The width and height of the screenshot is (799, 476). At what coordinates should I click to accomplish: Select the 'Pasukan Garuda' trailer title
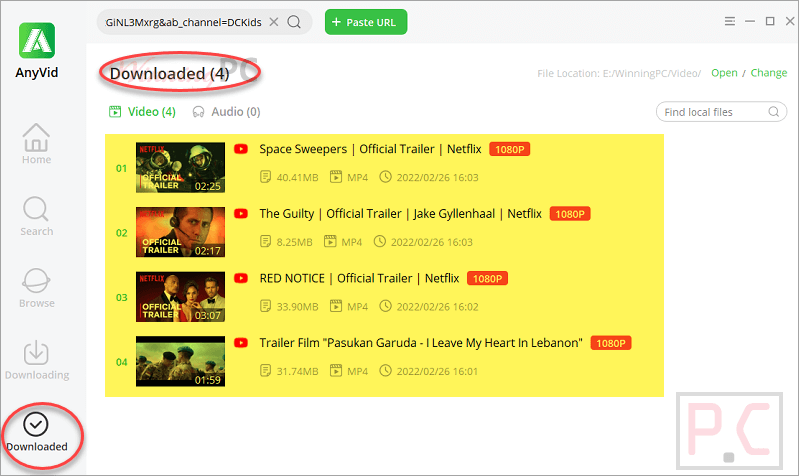pos(420,343)
